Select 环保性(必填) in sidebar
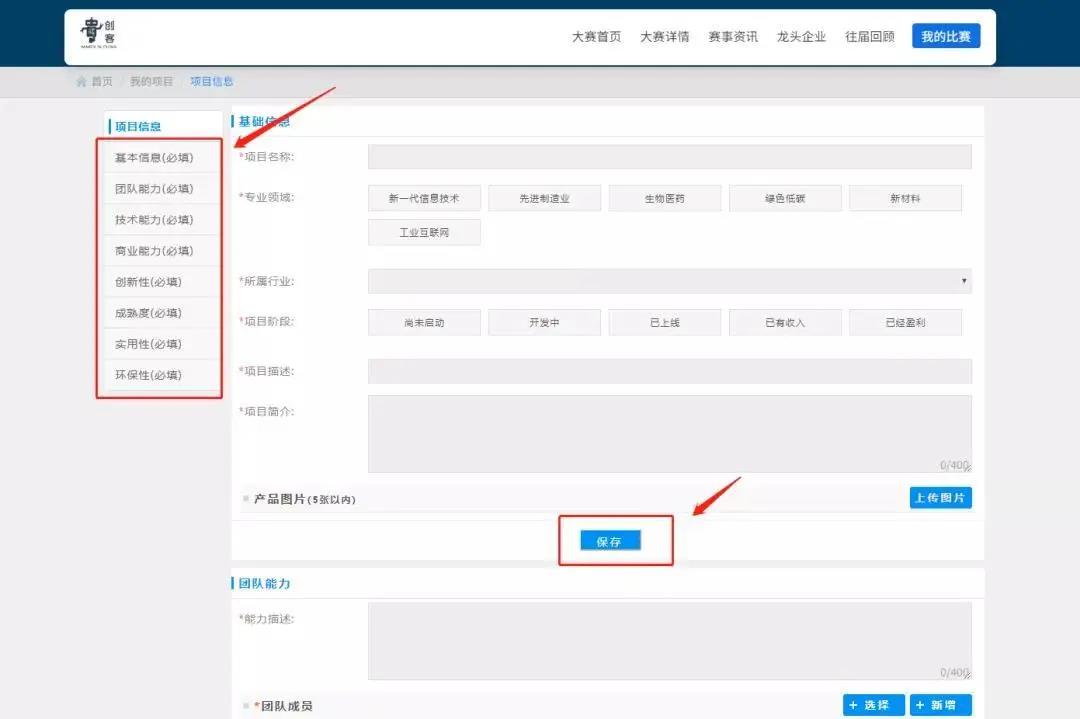The width and height of the screenshot is (1080, 719). coord(148,375)
